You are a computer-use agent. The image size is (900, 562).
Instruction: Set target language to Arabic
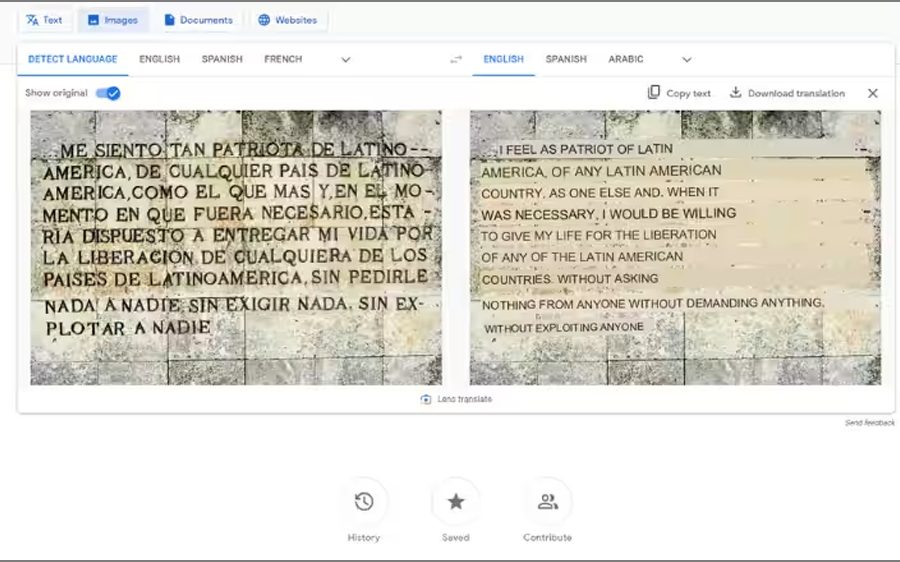626,59
